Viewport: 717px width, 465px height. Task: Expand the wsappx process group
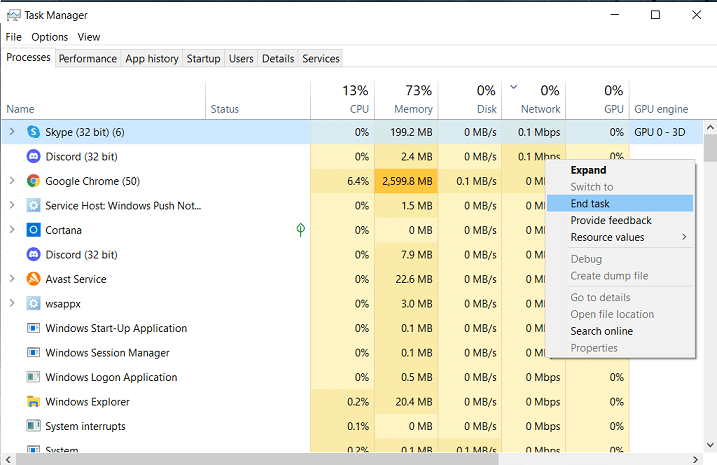point(12,303)
